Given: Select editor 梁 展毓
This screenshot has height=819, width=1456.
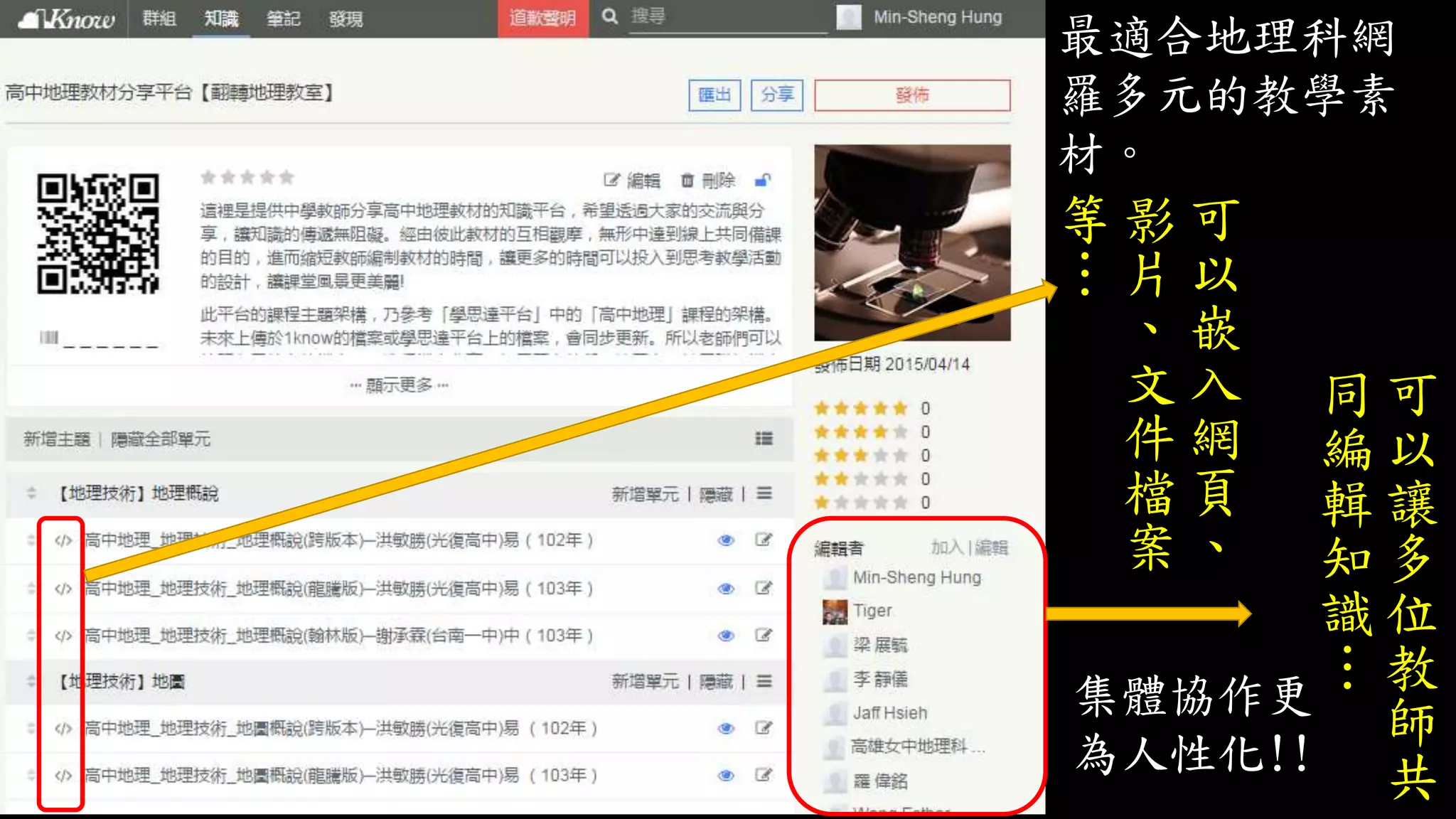Looking at the screenshot, I should click(880, 645).
